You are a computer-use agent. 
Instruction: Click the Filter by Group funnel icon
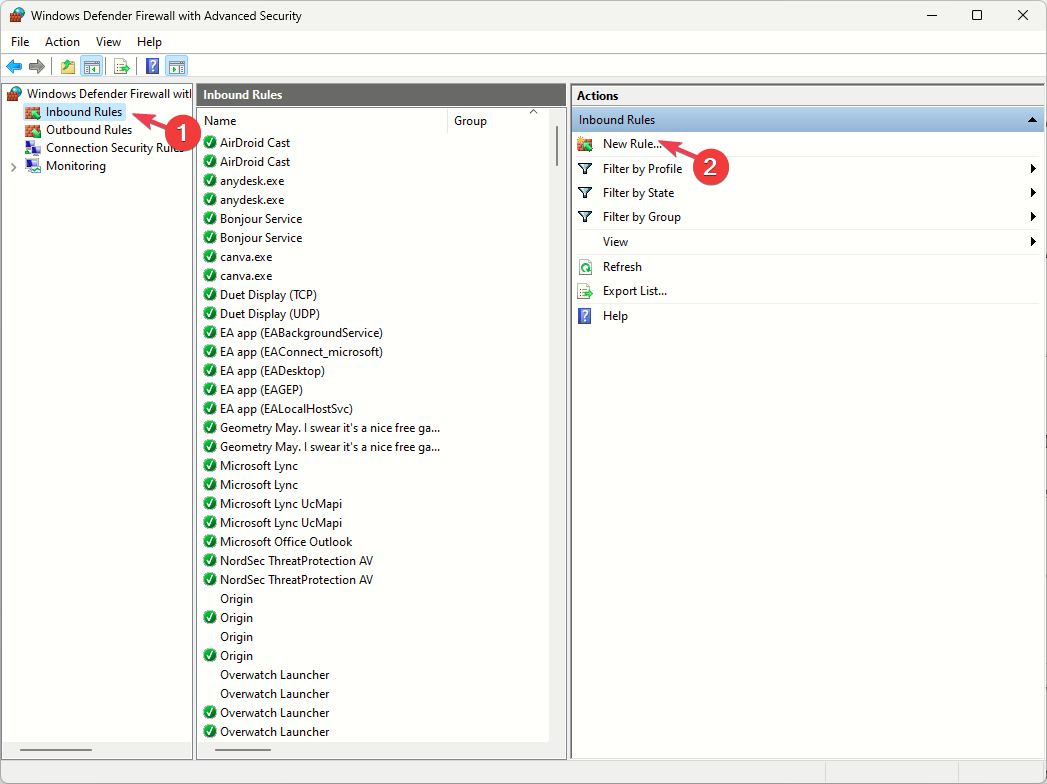click(x=585, y=216)
